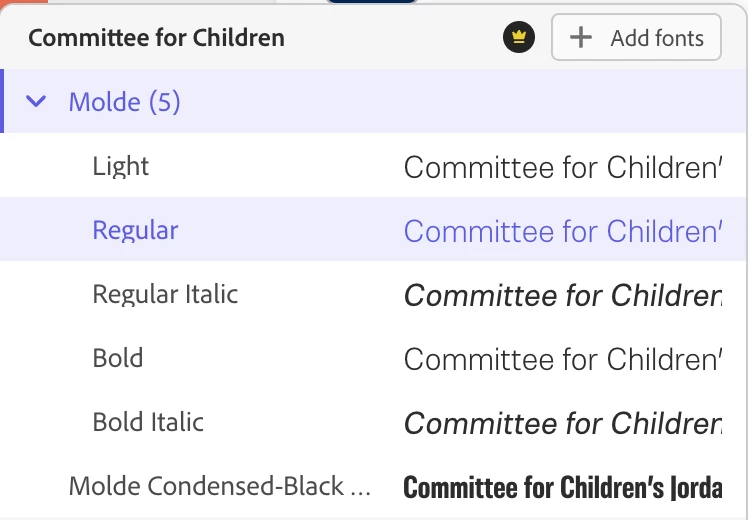Screen dimensions: 748x520
Task: Choose the Bold Italic style
Action: [x=148, y=422]
